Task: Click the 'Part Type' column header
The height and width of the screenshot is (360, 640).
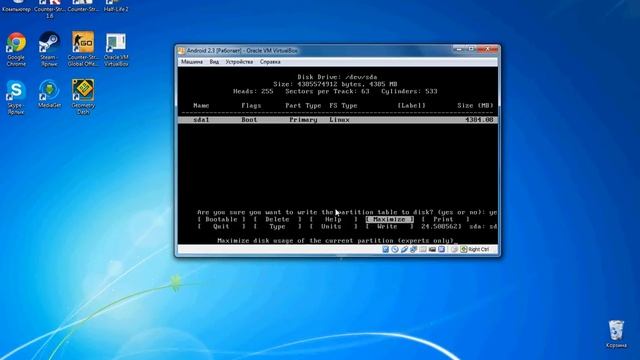Action: click(303, 105)
